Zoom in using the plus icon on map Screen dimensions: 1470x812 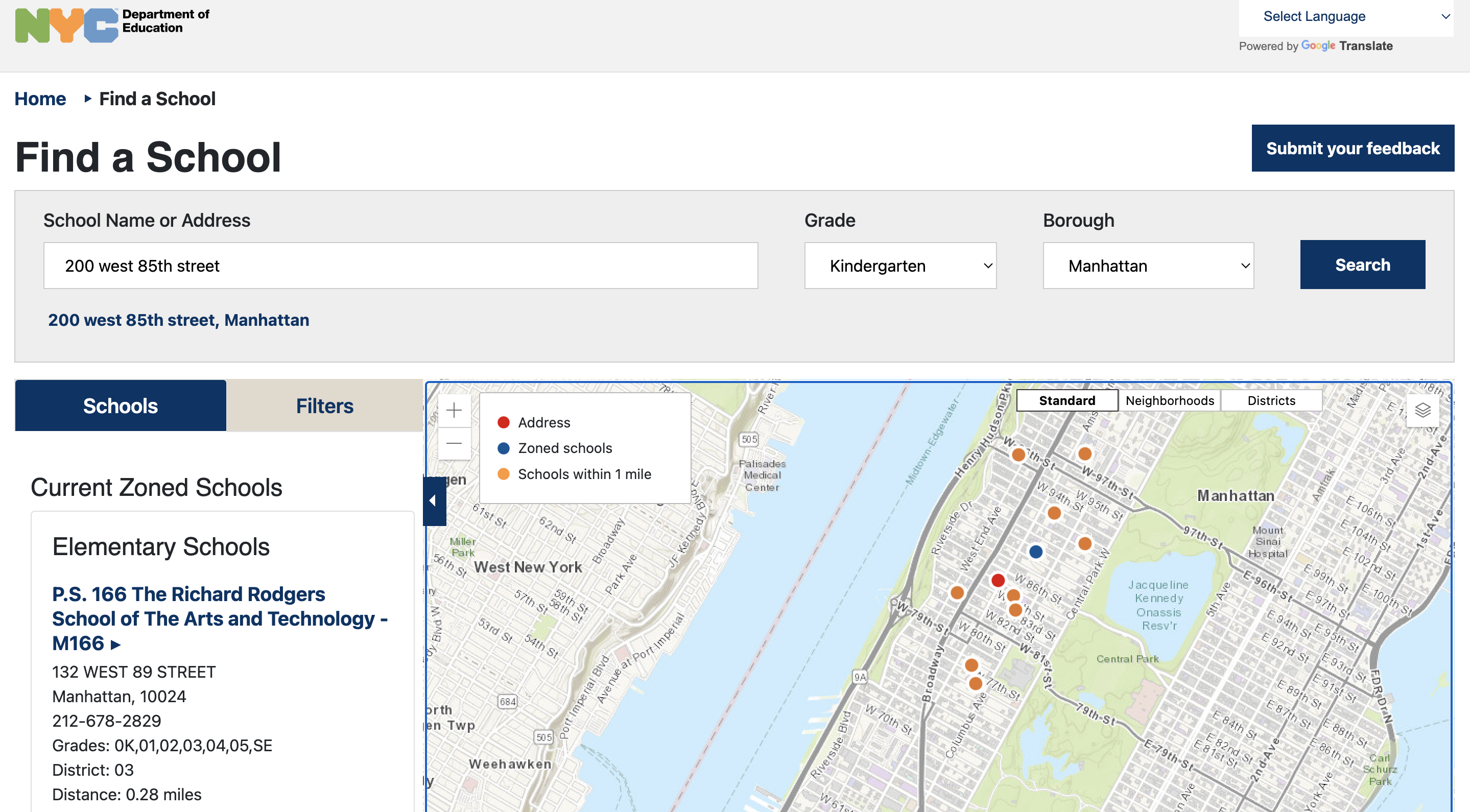click(454, 410)
